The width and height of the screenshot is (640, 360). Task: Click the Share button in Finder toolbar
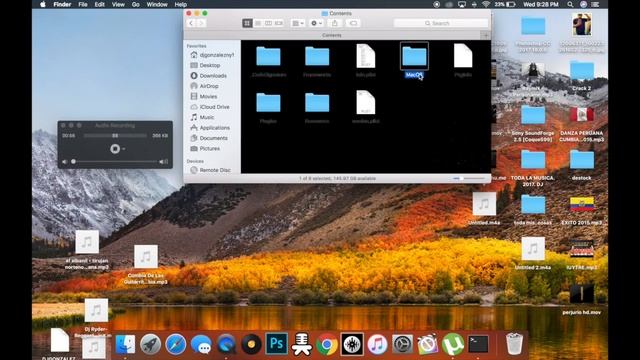coord(335,23)
